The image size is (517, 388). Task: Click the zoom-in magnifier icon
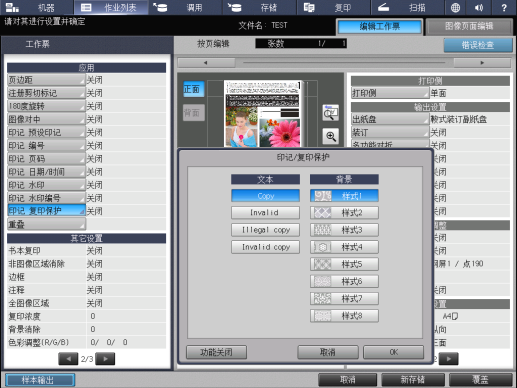(331, 136)
